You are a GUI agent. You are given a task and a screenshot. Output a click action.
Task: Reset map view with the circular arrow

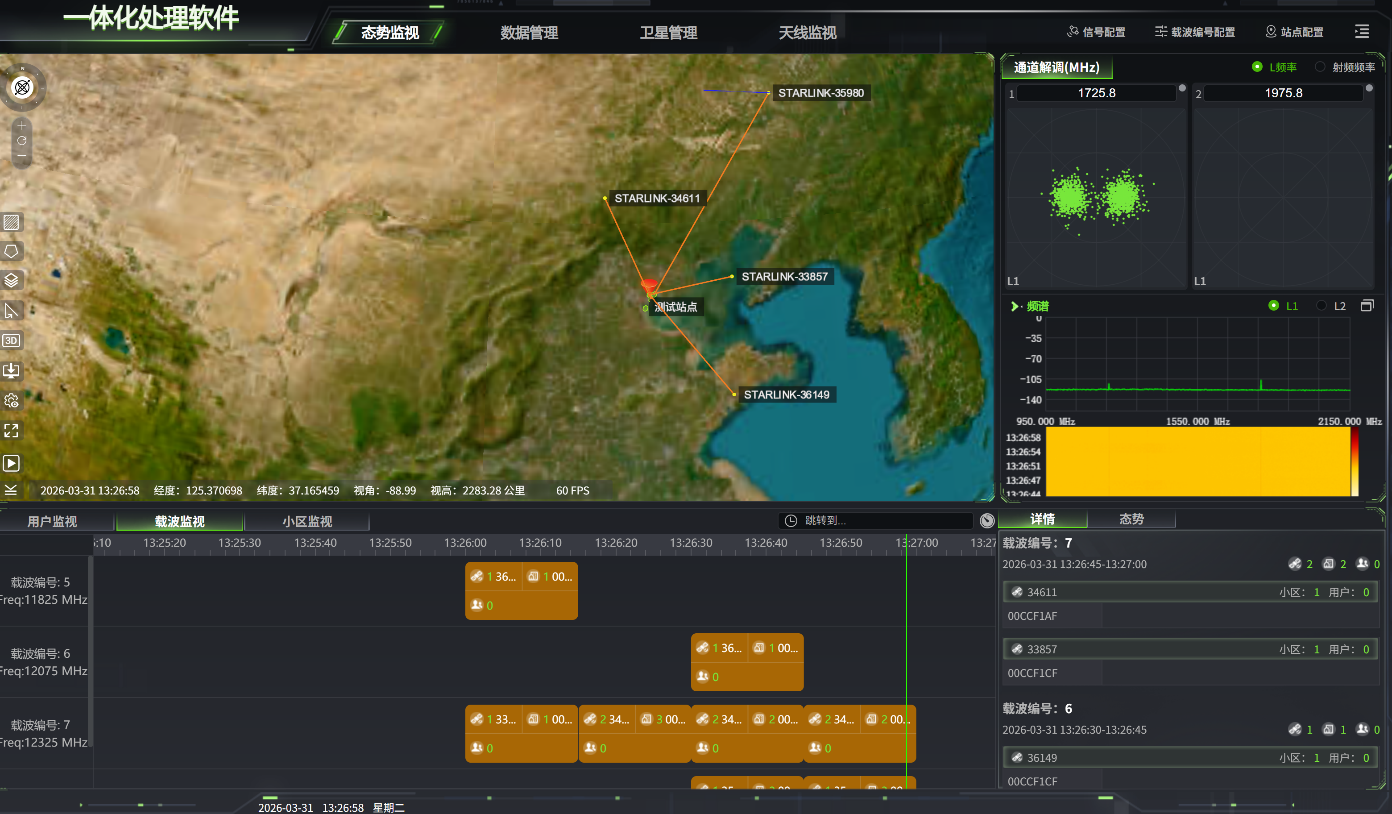click(21, 141)
